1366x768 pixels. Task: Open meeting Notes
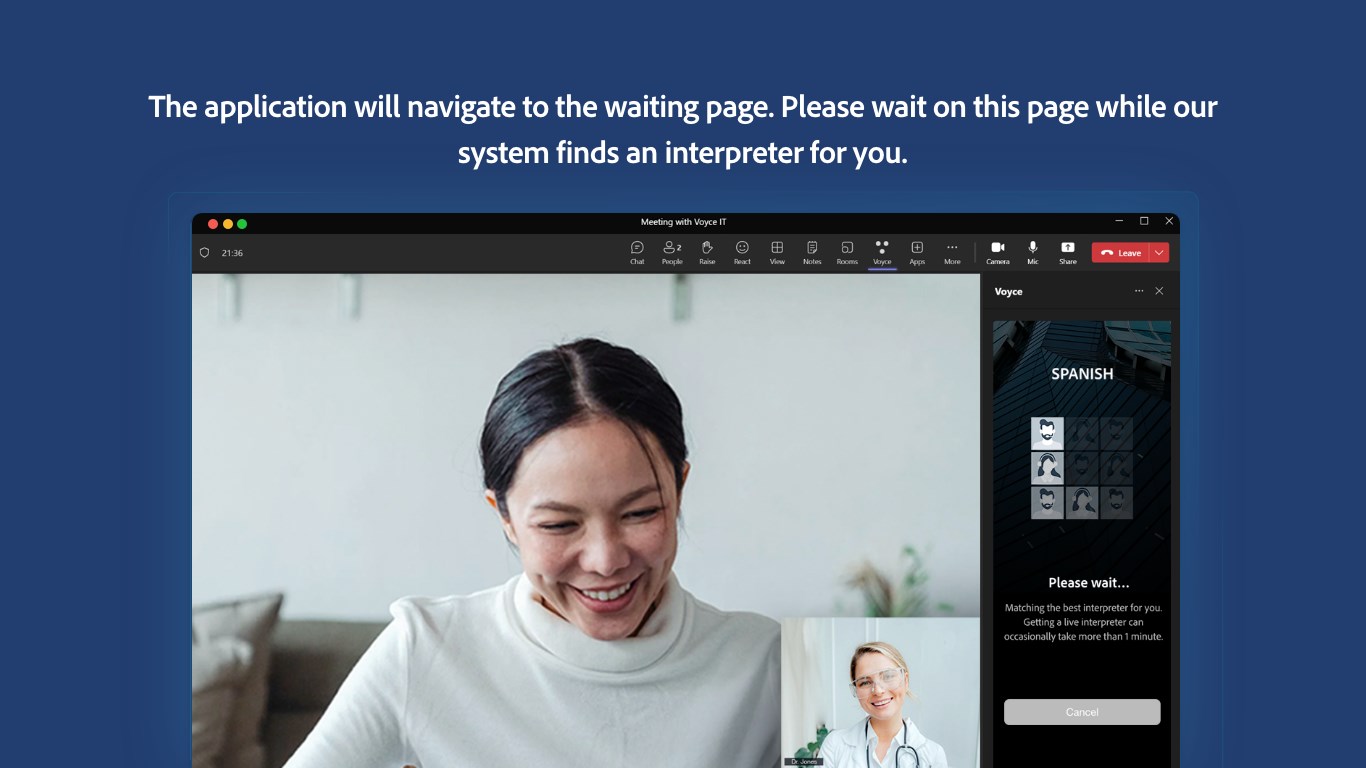pos(812,252)
